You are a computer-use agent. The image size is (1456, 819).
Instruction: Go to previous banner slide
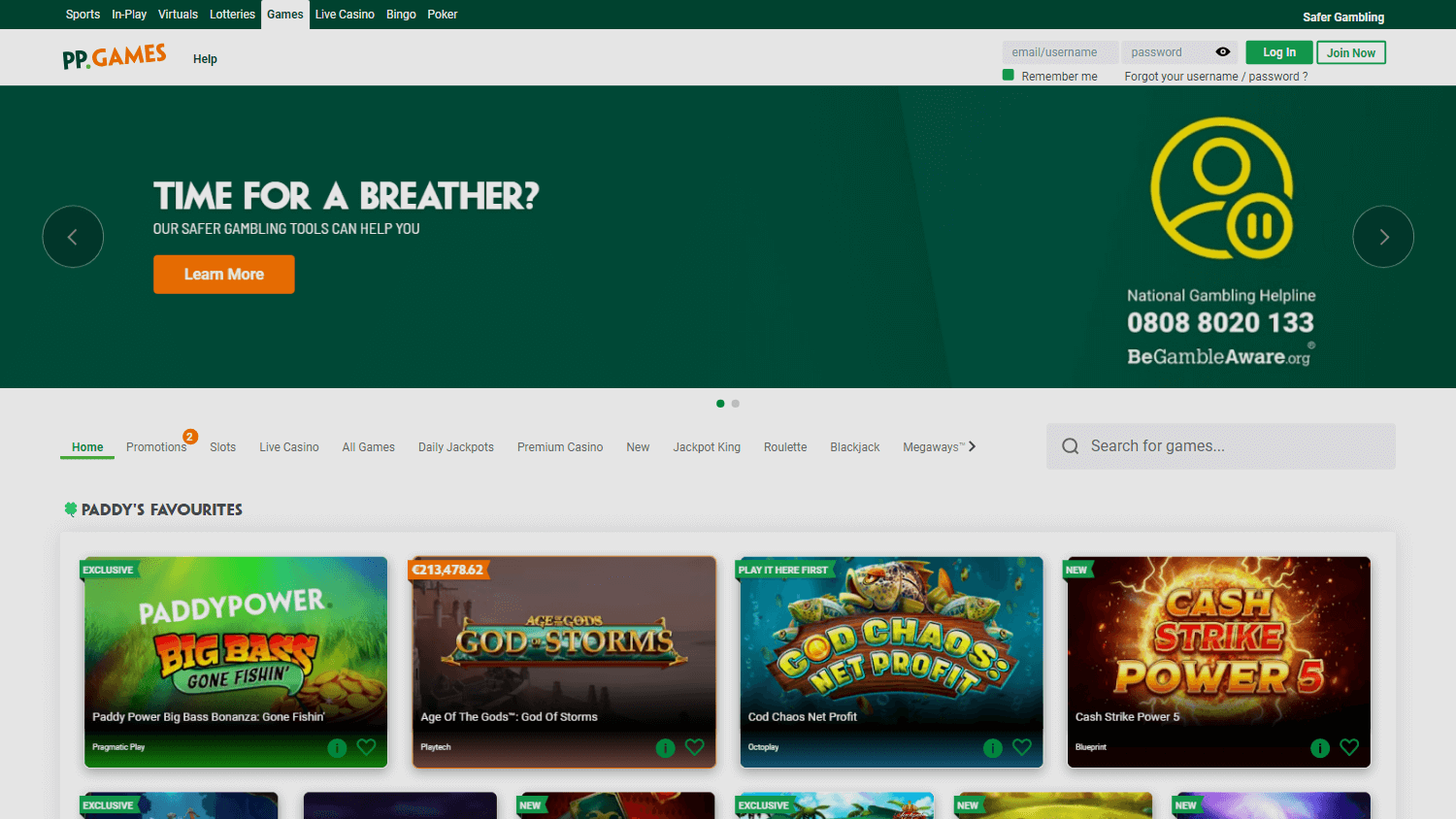tap(73, 237)
